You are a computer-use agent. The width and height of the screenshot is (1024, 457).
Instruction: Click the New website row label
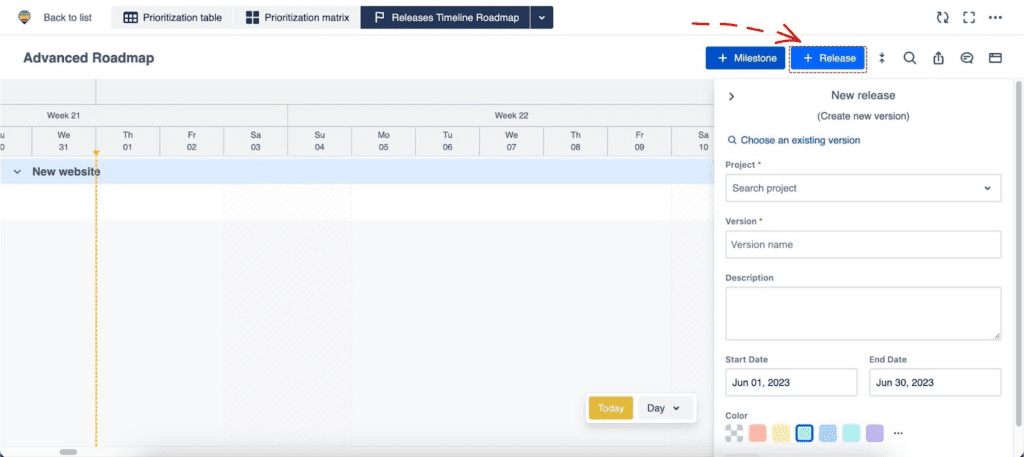(66, 172)
